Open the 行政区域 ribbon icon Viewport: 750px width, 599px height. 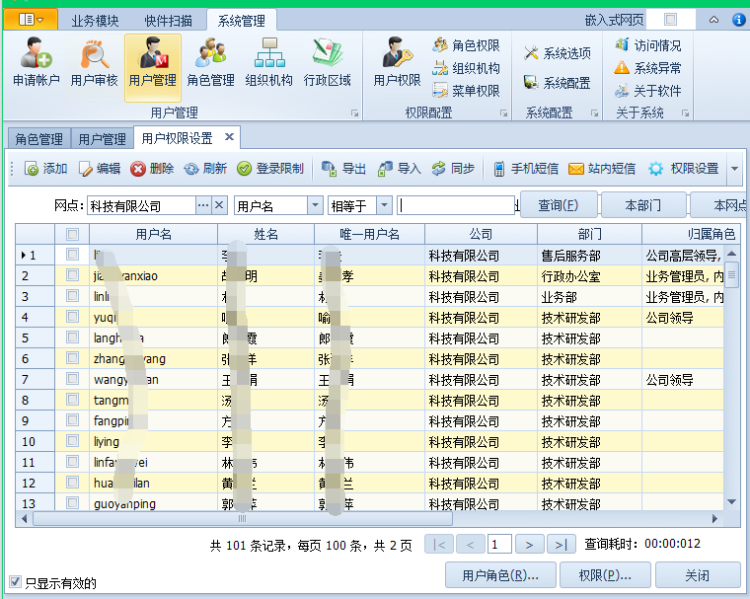pos(327,63)
